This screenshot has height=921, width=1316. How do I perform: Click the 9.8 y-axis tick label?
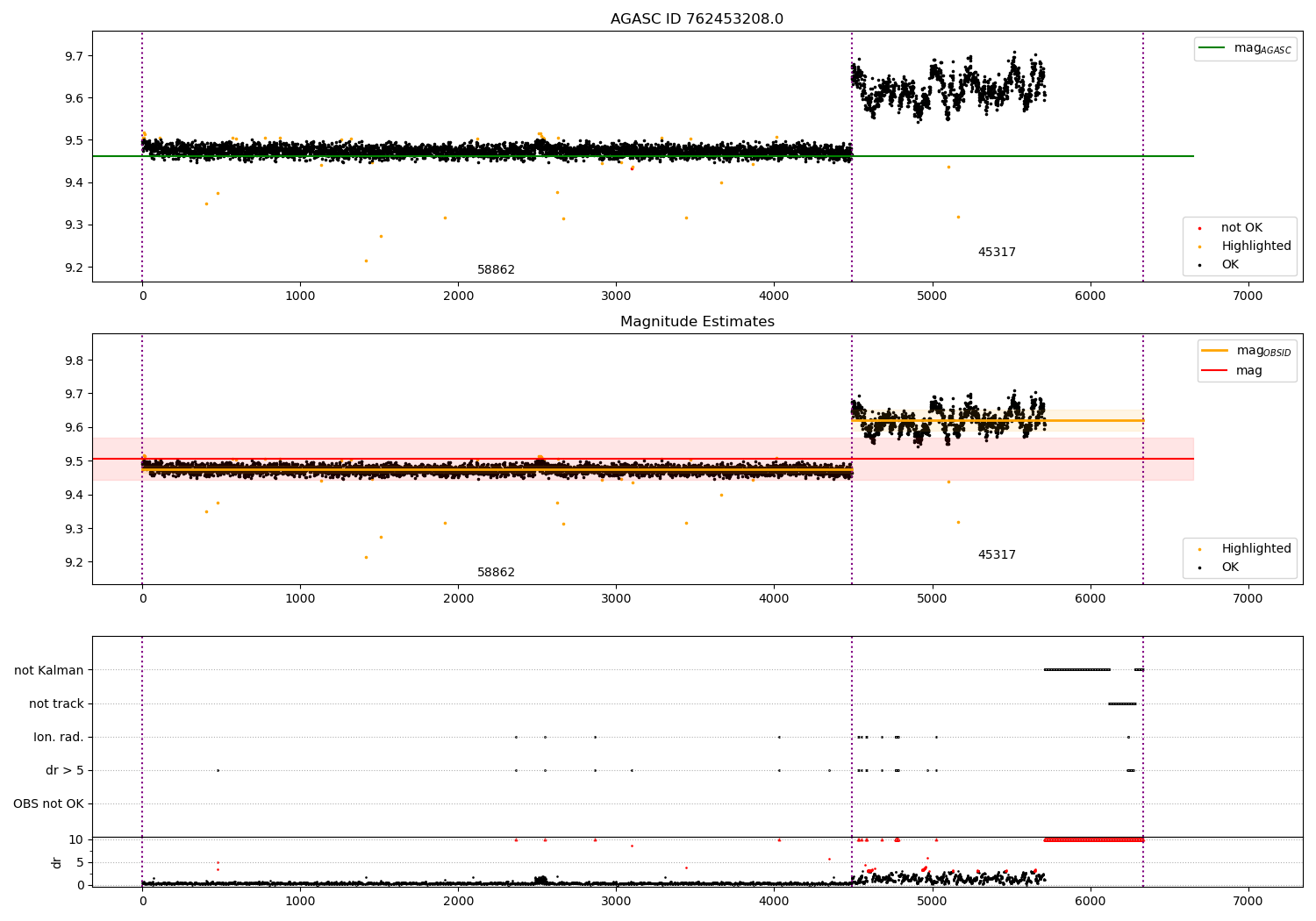coord(75,361)
